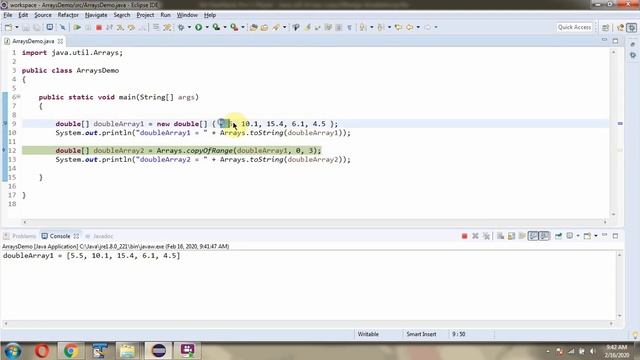Click the Previous Annotation icon
The width and height of the screenshot is (640, 360).
pyautogui.click(x=380, y=27)
